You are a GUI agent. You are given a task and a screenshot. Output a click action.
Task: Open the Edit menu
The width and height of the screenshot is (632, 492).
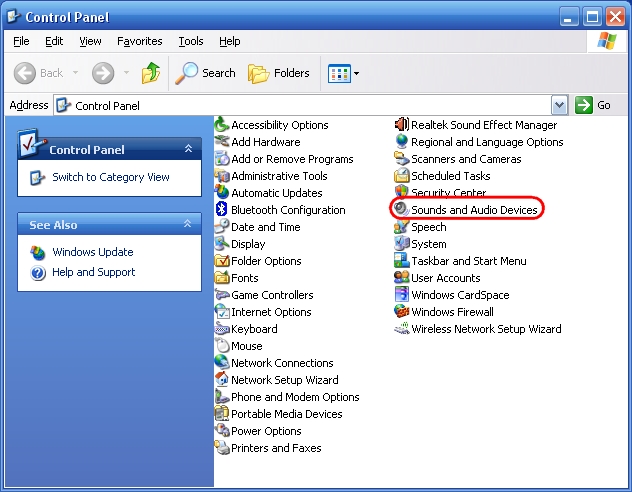(54, 41)
